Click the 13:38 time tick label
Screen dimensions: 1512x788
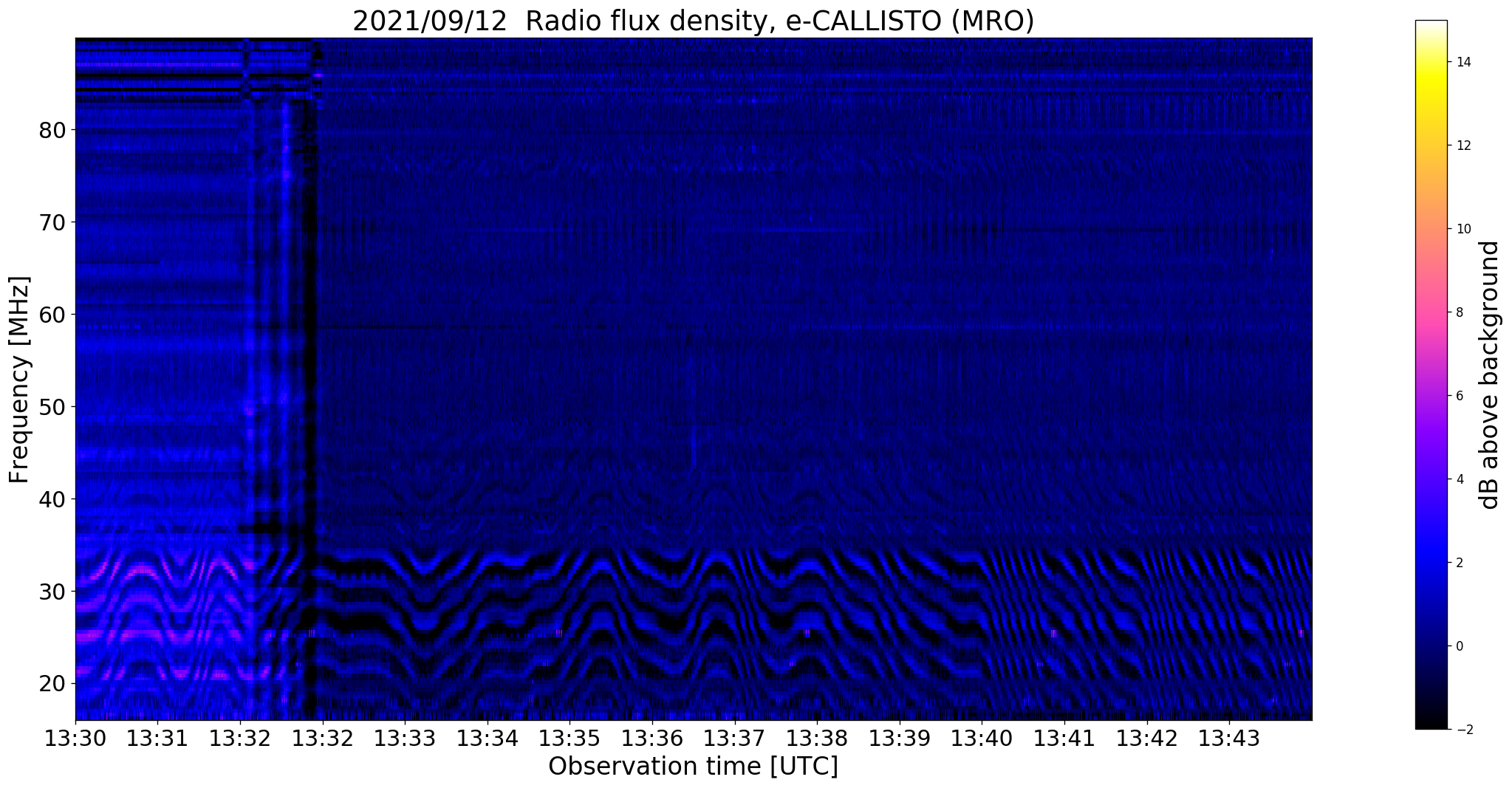[x=817, y=738]
